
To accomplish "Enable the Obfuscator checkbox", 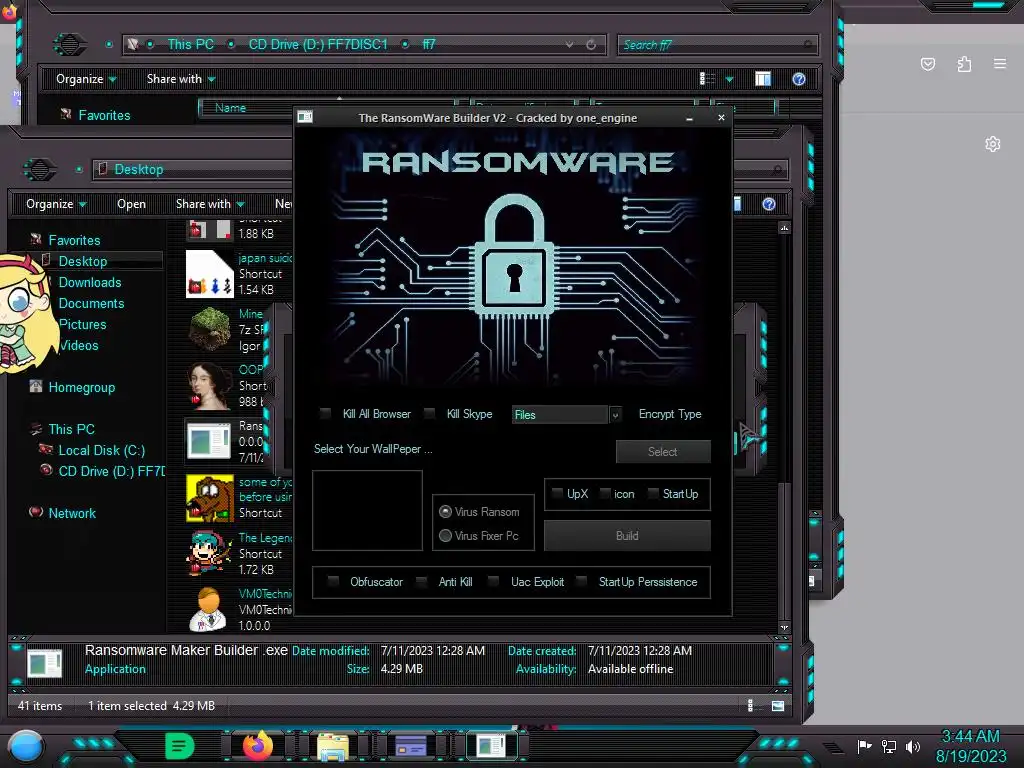I will [333, 581].
